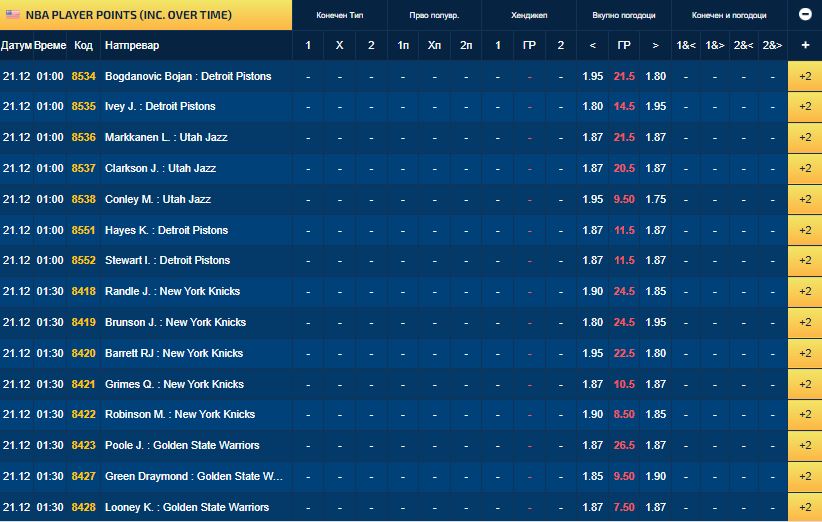
Task: Pick over odds 1.85 for Robinson M.
Action: (656, 415)
